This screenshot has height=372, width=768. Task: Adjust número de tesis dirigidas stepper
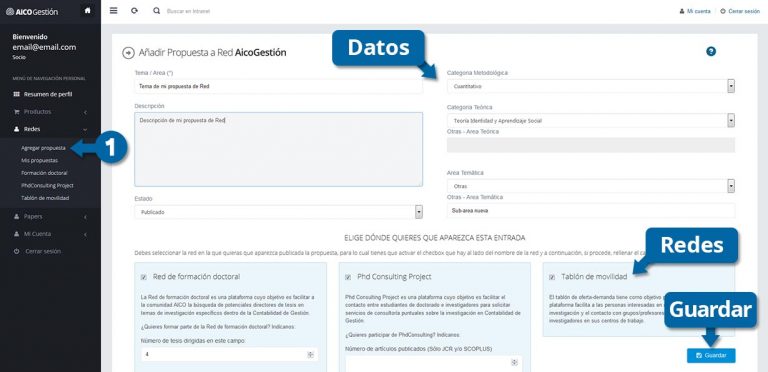(x=310, y=355)
